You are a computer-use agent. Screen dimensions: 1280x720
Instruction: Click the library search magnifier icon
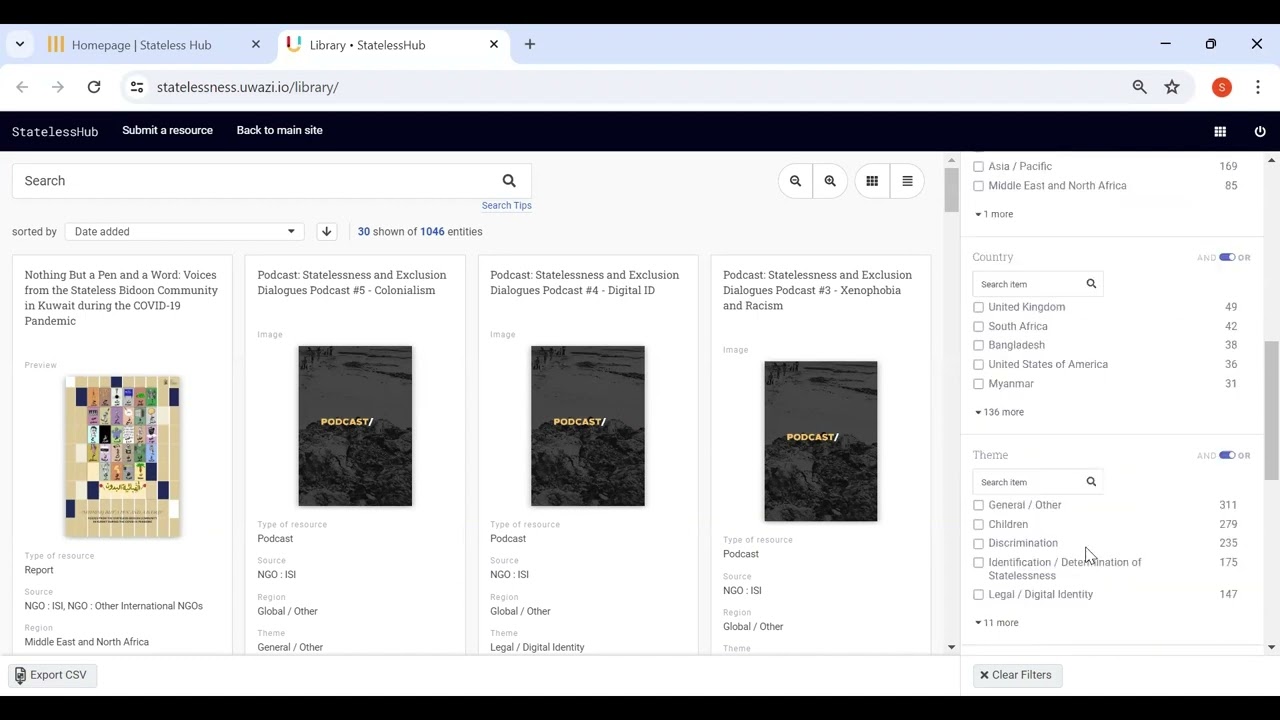[x=509, y=181]
